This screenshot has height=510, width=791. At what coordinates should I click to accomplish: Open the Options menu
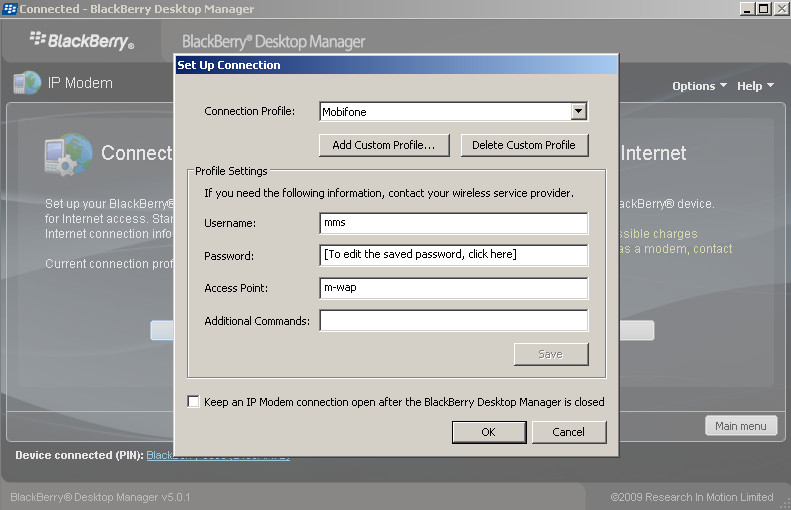(x=699, y=86)
